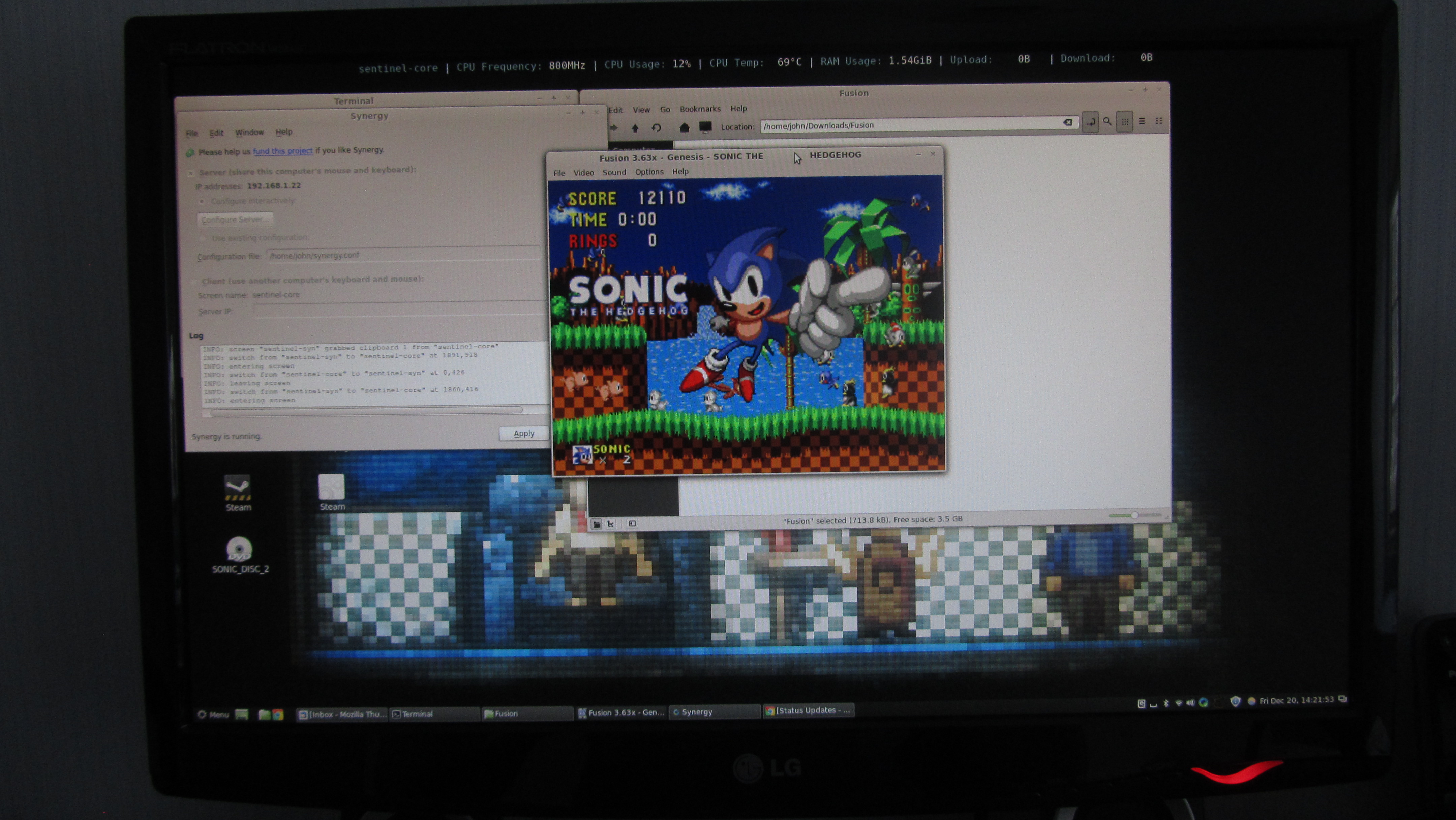The height and width of the screenshot is (820, 1456).
Task: Click the Bluetooth tray icon
Action: coord(1165,703)
